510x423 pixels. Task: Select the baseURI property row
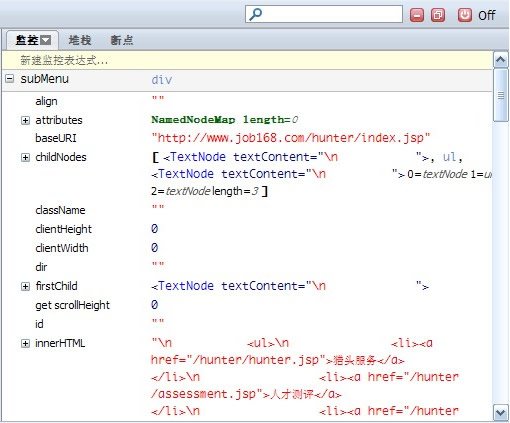coord(247,138)
